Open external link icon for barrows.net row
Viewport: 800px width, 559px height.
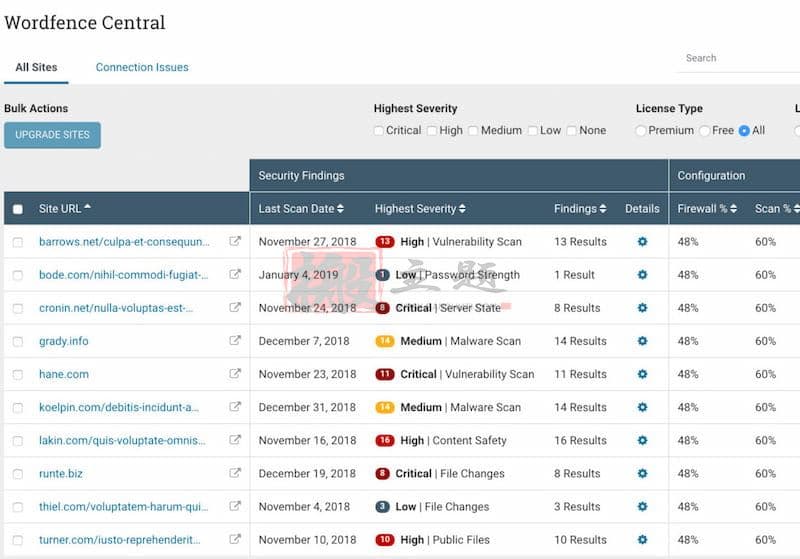(235, 241)
